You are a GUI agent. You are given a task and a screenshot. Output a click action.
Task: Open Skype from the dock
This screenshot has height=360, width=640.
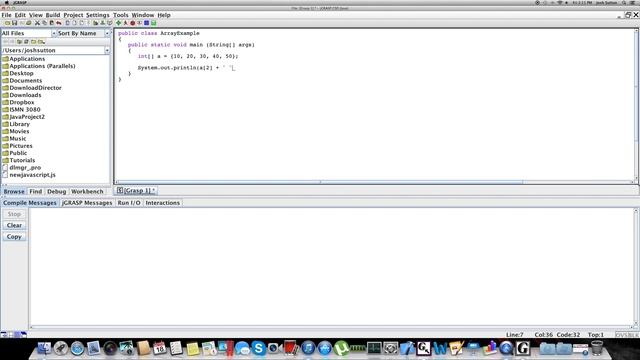[258, 348]
